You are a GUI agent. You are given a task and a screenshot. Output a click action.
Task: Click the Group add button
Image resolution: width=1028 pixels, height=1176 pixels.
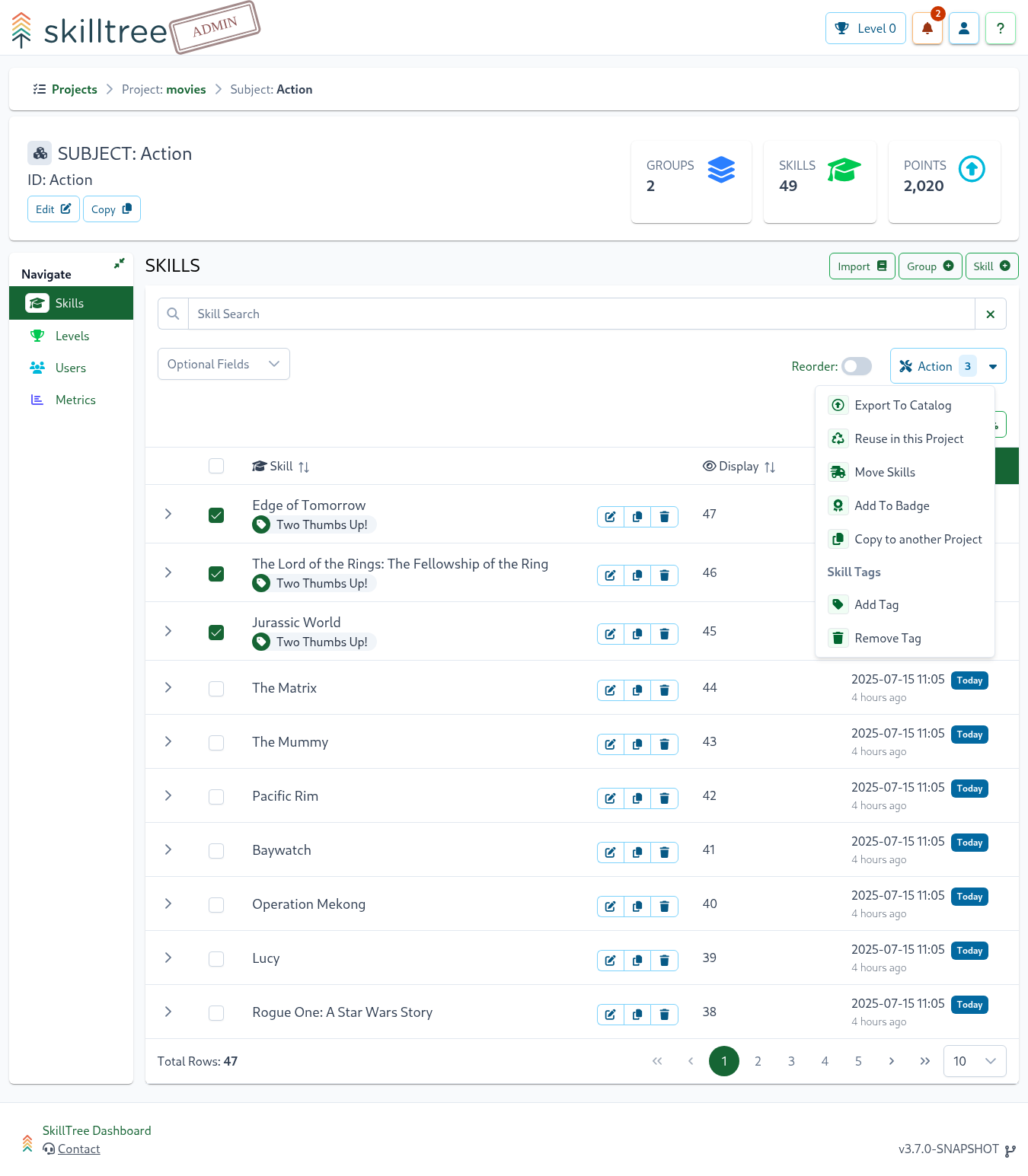coord(930,266)
